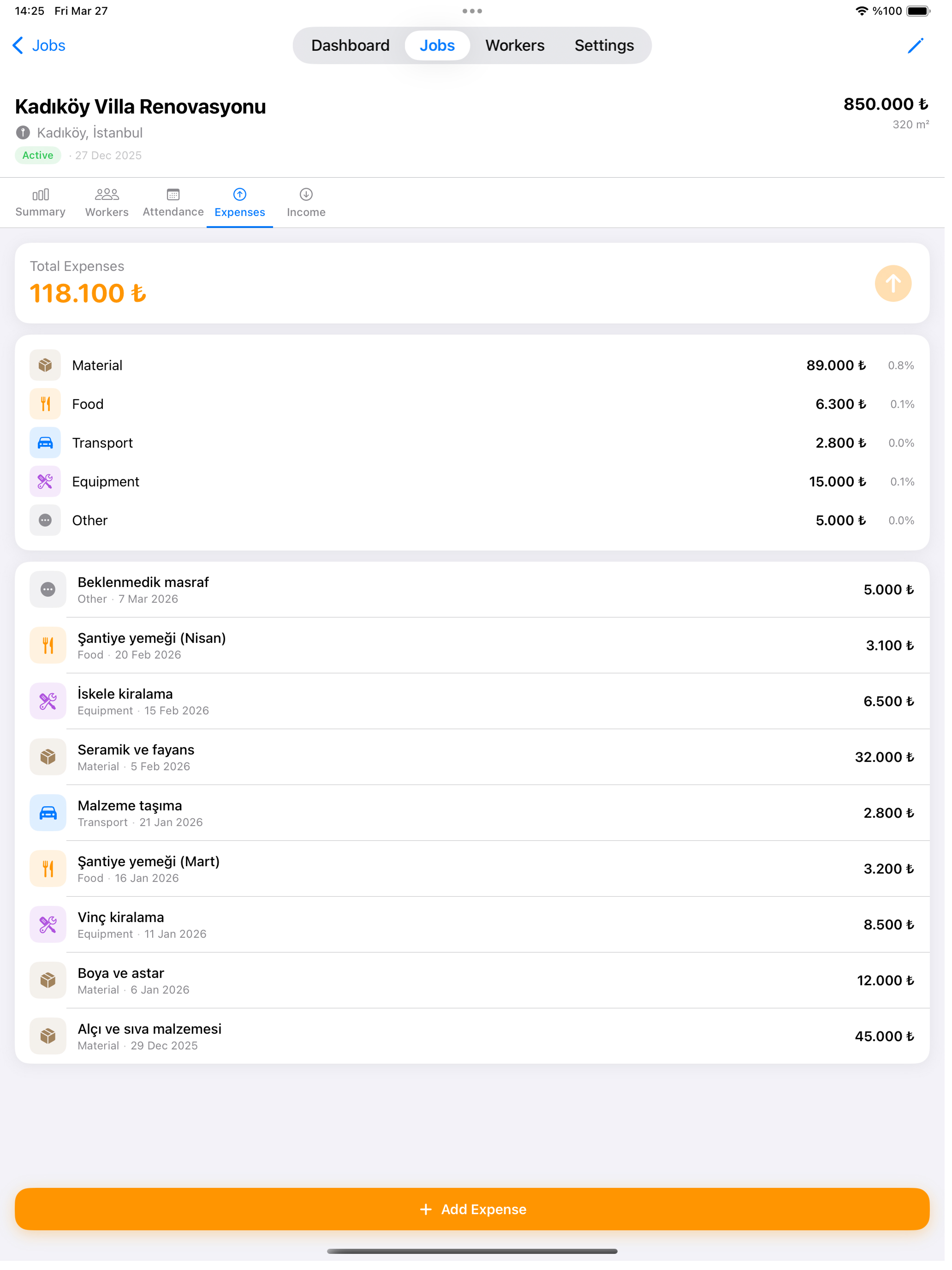Viewport: 952px width, 1270px height.
Task: Tap the orange up-arrow total expenses icon
Action: (x=892, y=283)
